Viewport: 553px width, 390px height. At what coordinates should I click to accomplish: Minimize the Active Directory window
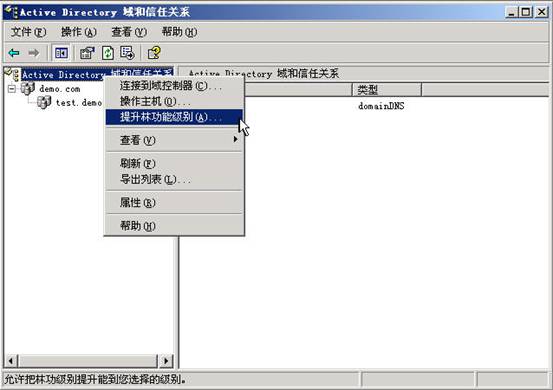point(511,12)
